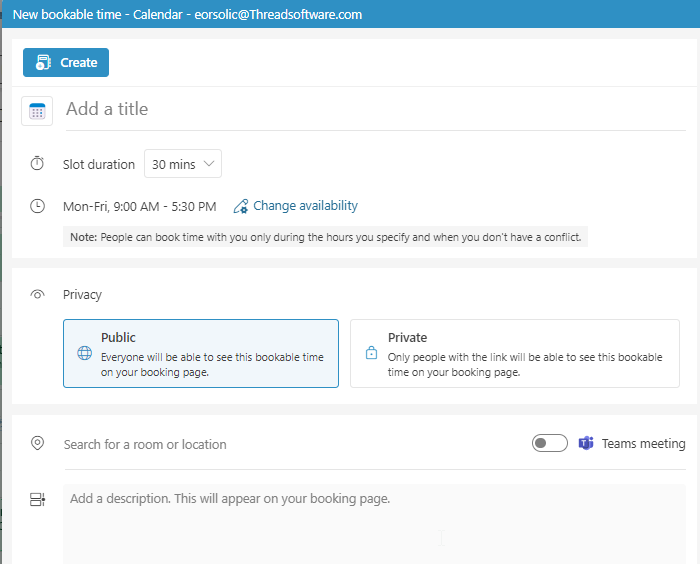Image resolution: width=700 pixels, height=564 pixels.
Task: Click the Microsoft Teams logo icon
Action: point(586,443)
